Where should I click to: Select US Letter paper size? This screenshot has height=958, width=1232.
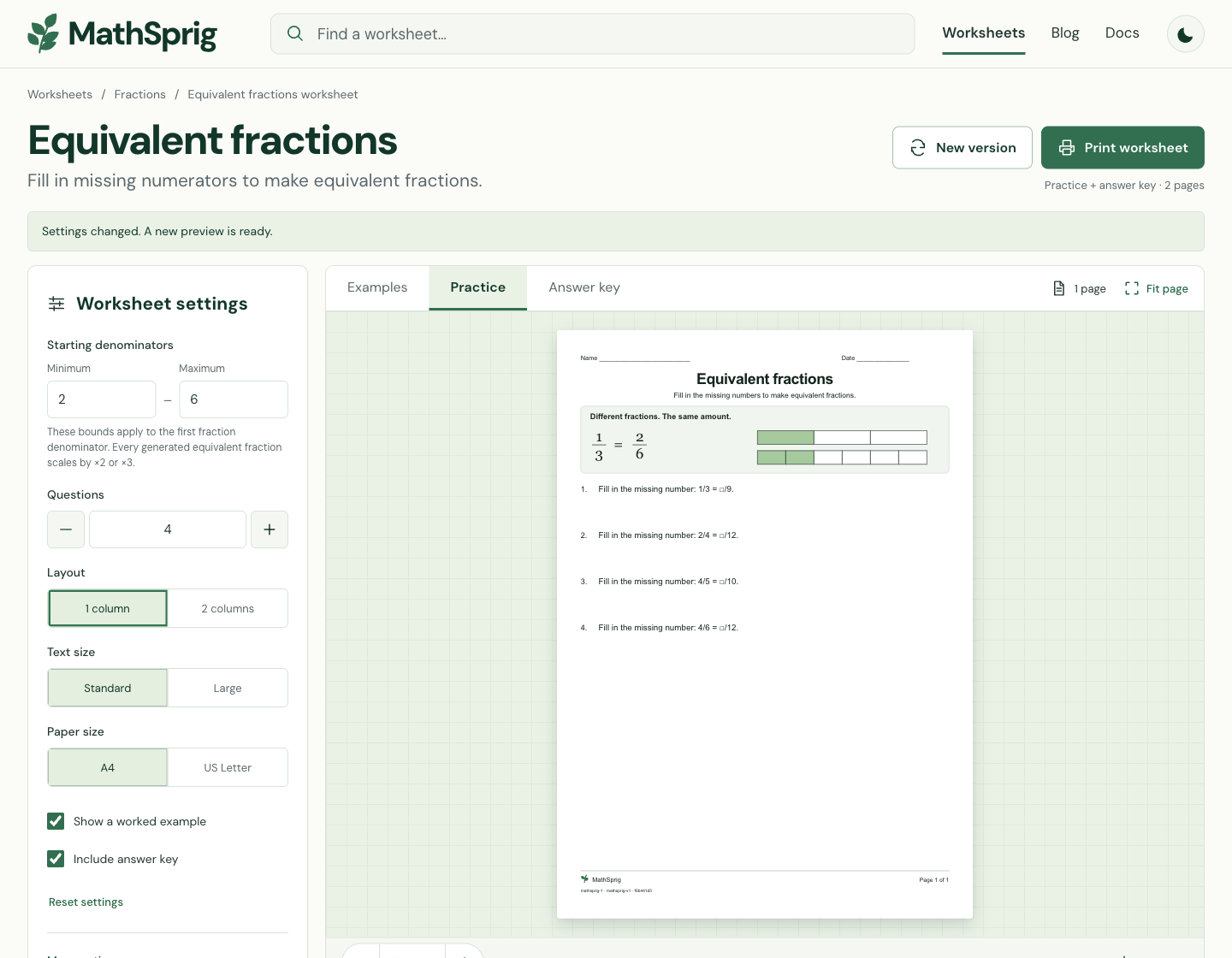[x=228, y=767]
